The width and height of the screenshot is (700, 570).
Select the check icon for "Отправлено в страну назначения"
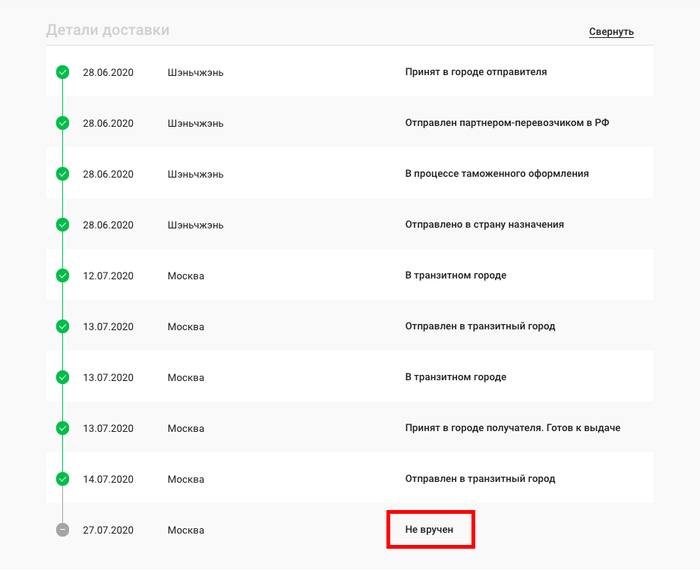point(62,225)
